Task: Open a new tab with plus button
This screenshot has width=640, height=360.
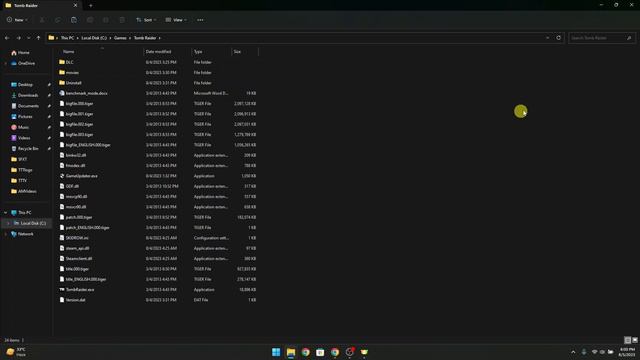Action: (x=91, y=5)
